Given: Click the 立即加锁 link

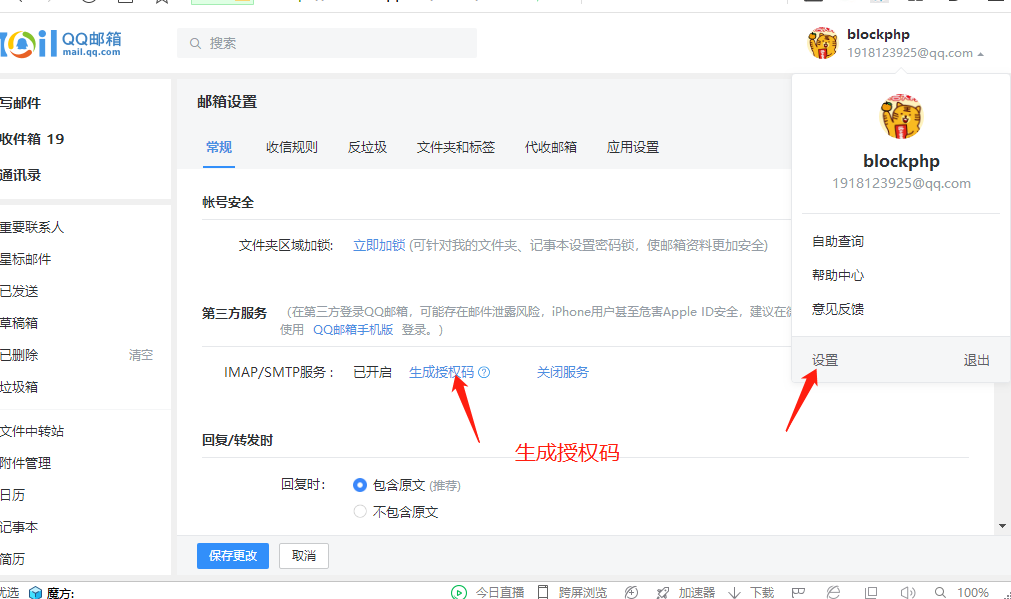Looking at the screenshot, I should point(379,245).
